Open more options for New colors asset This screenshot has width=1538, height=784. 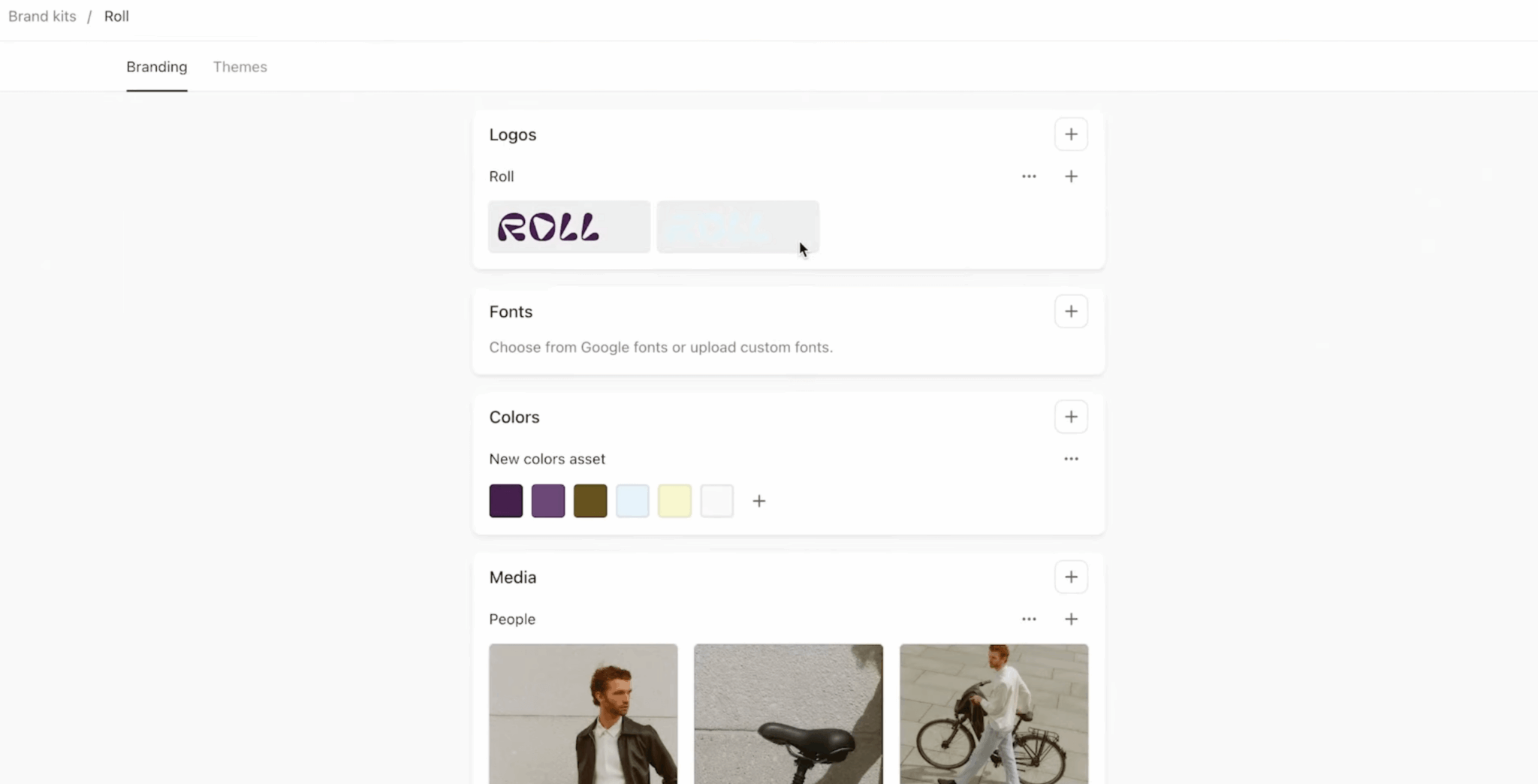pyautogui.click(x=1071, y=459)
